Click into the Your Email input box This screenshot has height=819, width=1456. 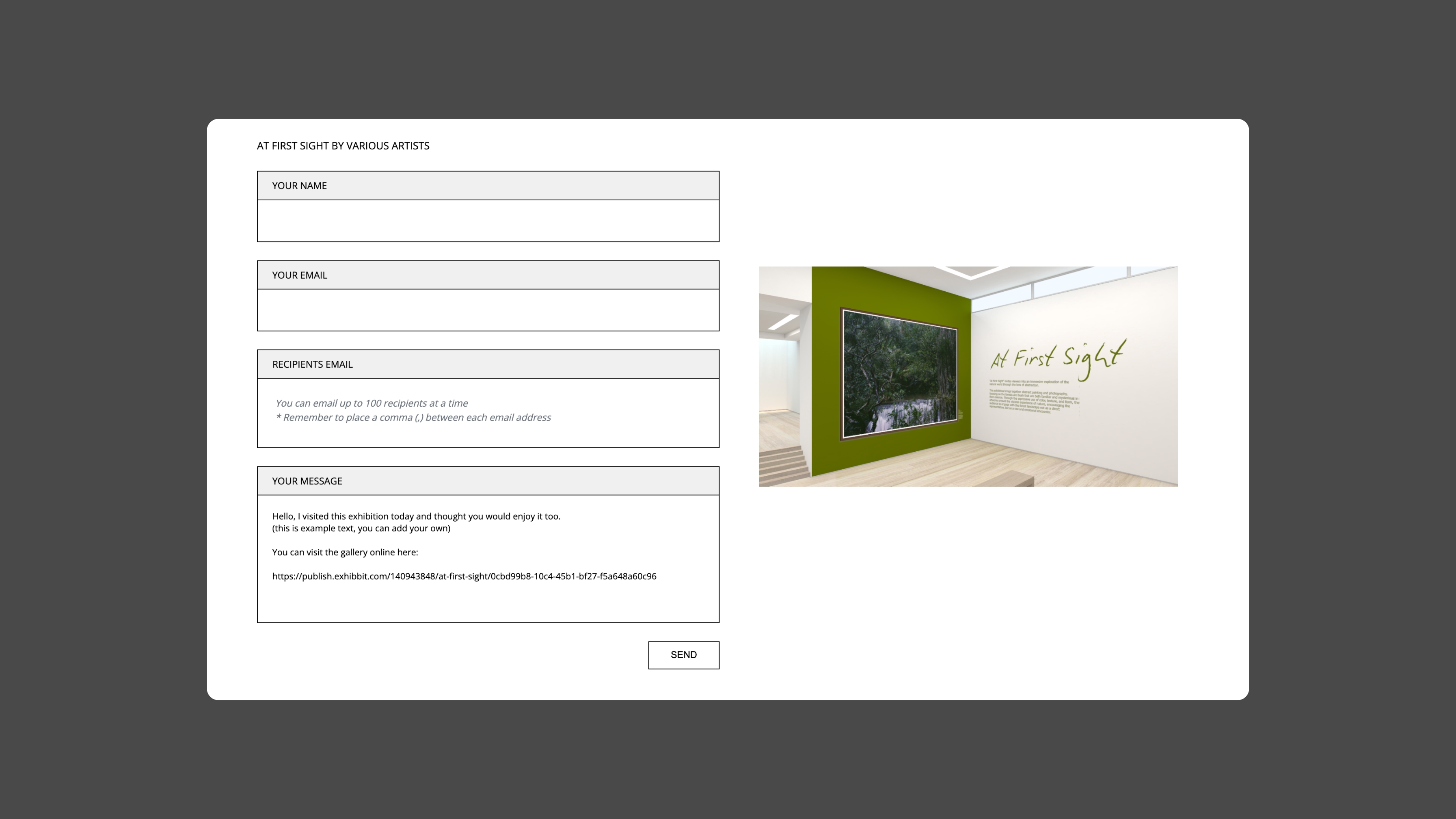(488, 310)
